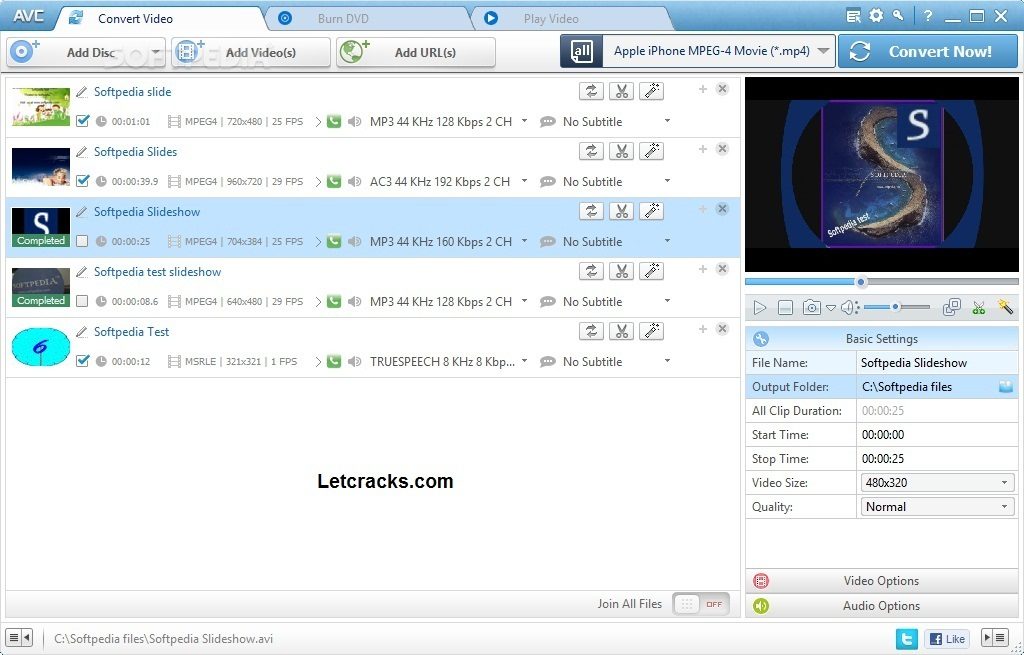Click pencil rename icon beside Softpedia Slideshow
This screenshot has width=1024, height=655.
point(82,212)
